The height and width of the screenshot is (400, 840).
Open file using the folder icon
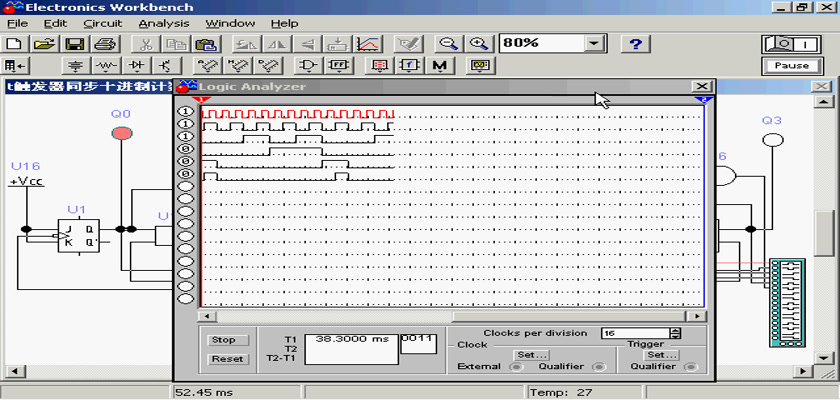pos(44,44)
